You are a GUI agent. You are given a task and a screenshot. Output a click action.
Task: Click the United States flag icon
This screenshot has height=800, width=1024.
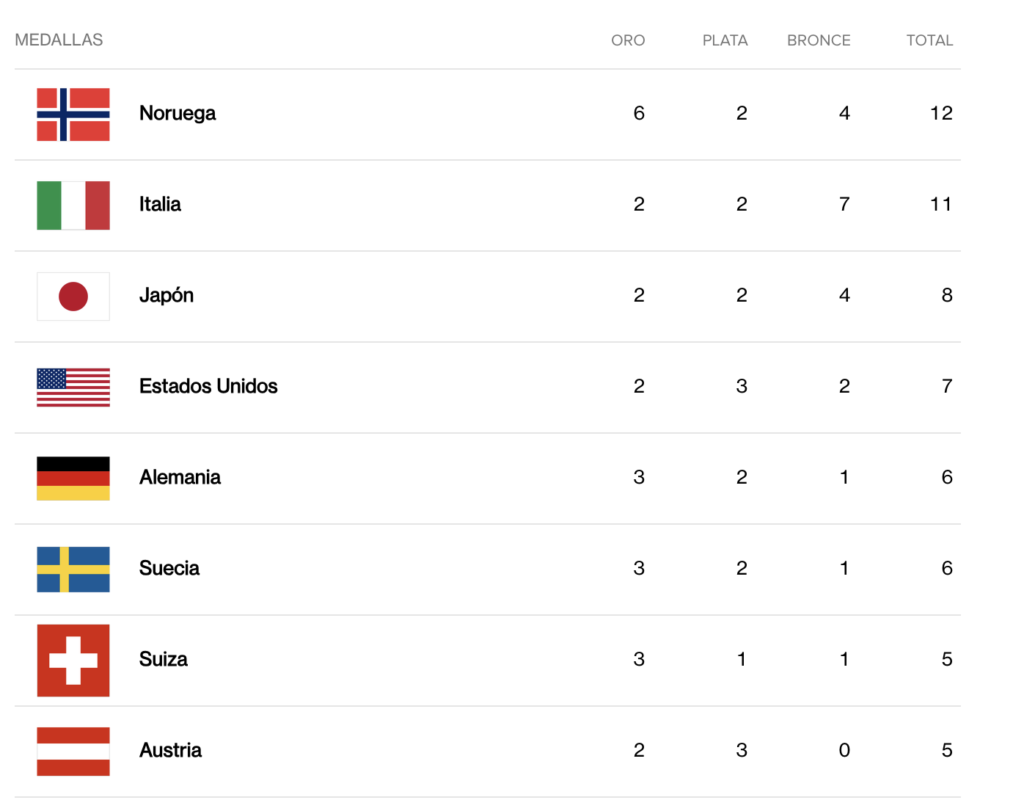(73, 387)
